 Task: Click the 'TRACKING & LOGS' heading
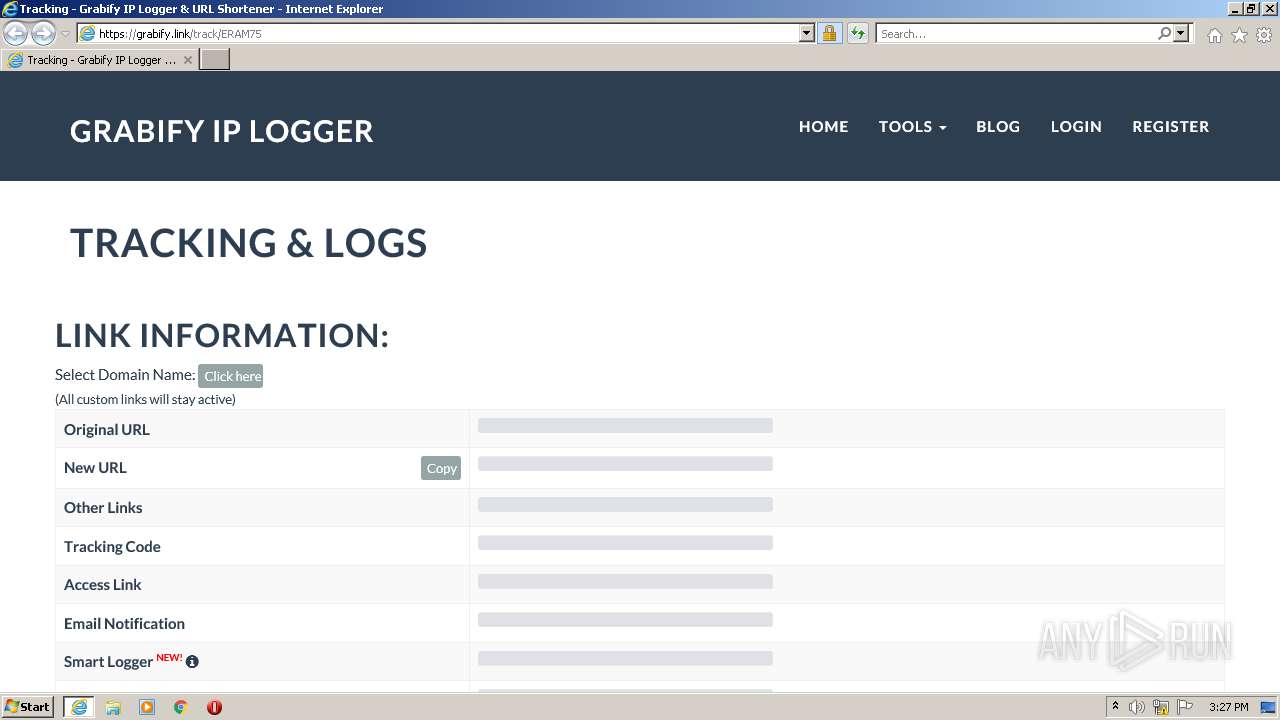[249, 243]
